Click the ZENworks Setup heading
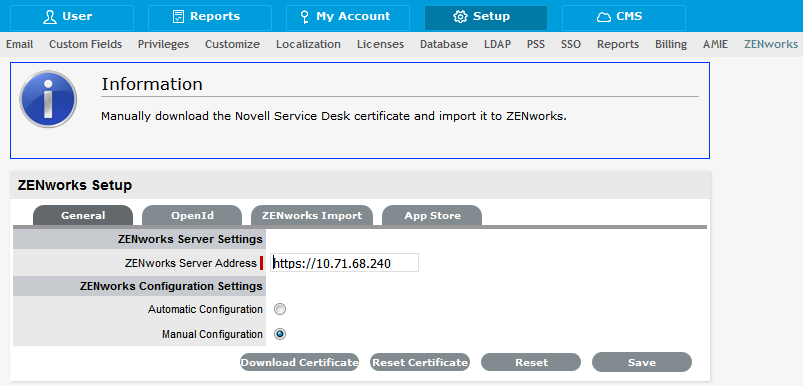Image resolution: width=803 pixels, height=386 pixels. pyautogui.click(x=75, y=185)
